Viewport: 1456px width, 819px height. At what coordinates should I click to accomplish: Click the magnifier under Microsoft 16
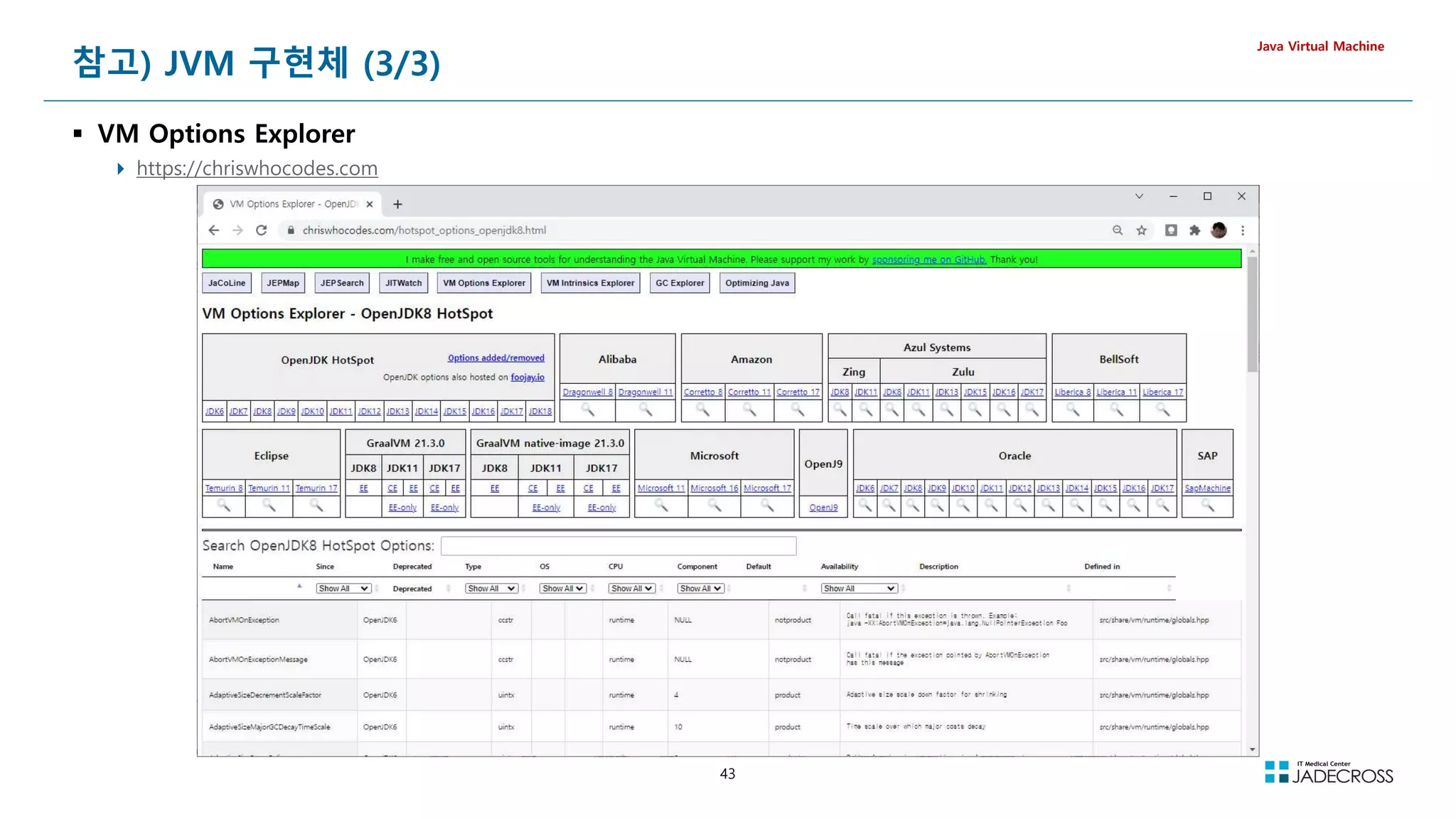714,505
